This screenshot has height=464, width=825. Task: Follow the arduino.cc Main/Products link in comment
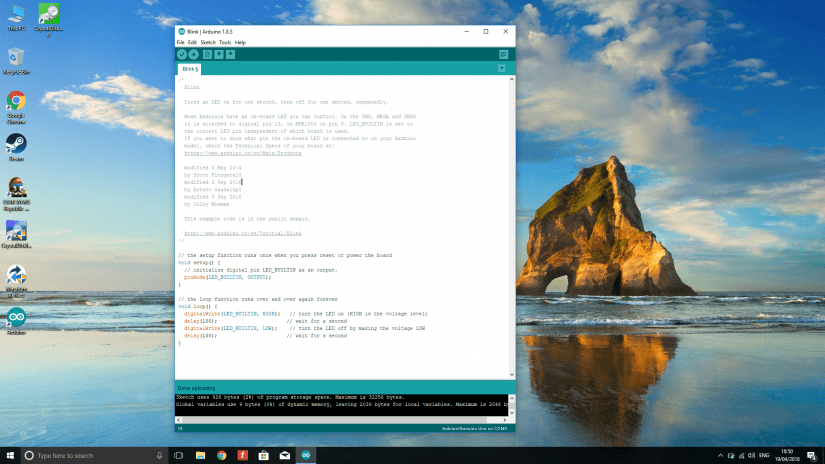[x=243, y=153]
